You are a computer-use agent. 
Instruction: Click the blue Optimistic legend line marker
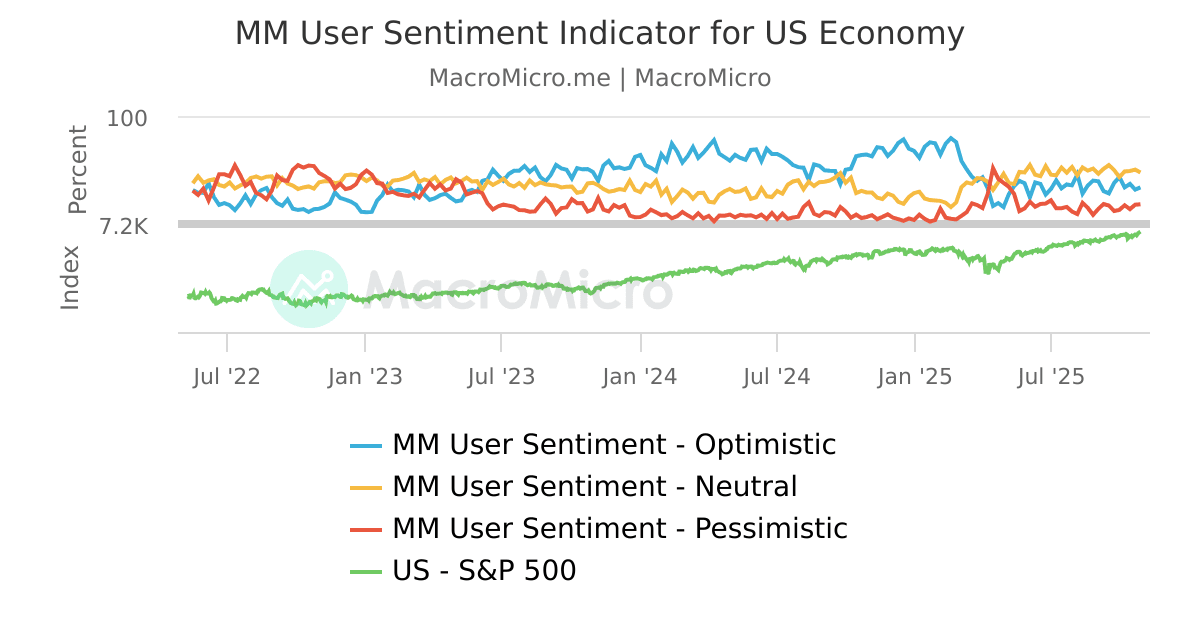point(365,444)
